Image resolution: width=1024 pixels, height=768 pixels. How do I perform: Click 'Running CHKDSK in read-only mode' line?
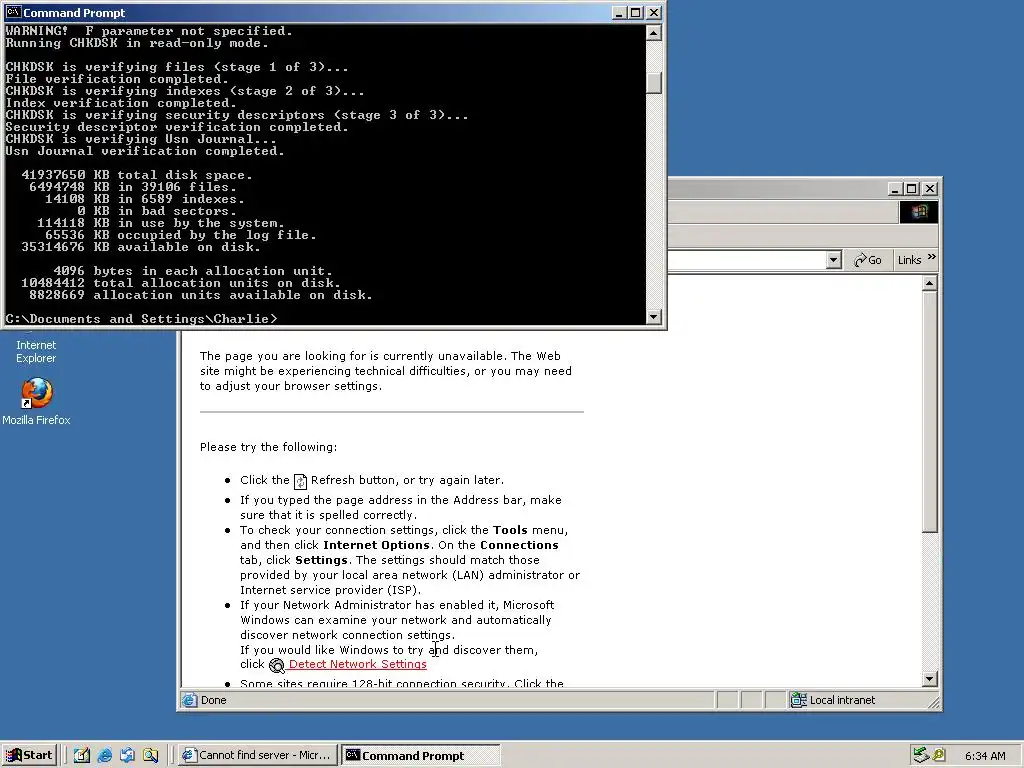coord(136,43)
